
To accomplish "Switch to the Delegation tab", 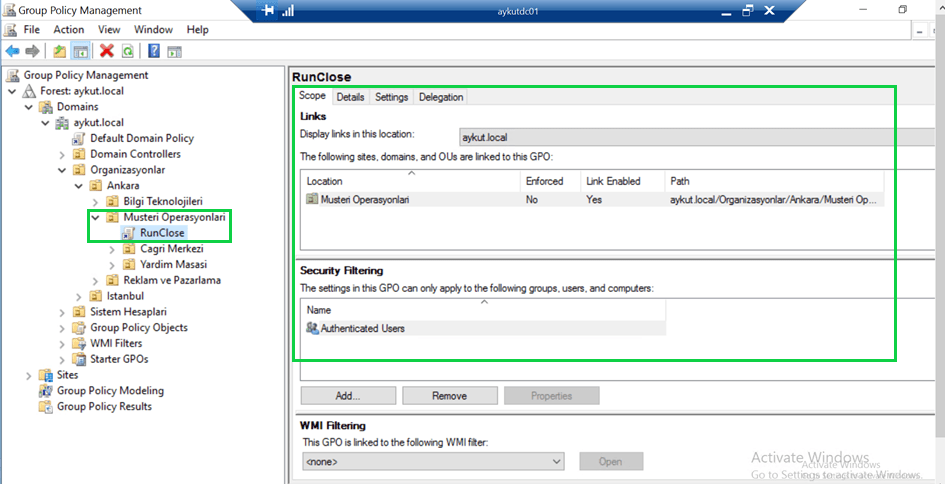I will point(441,97).
